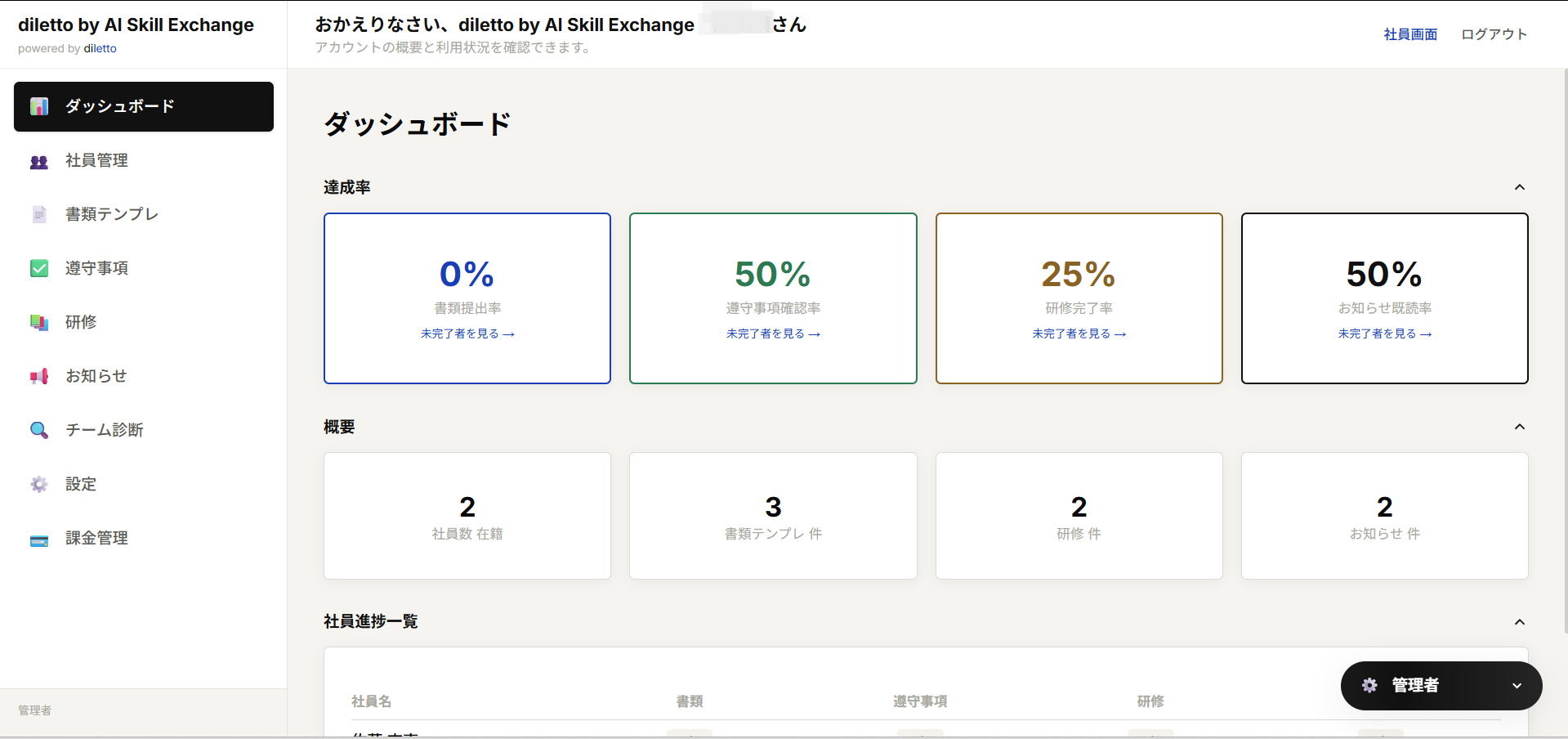The width and height of the screenshot is (1568, 739).
Task: Click the 社員数 在籍 summary card
Action: coord(467,516)
